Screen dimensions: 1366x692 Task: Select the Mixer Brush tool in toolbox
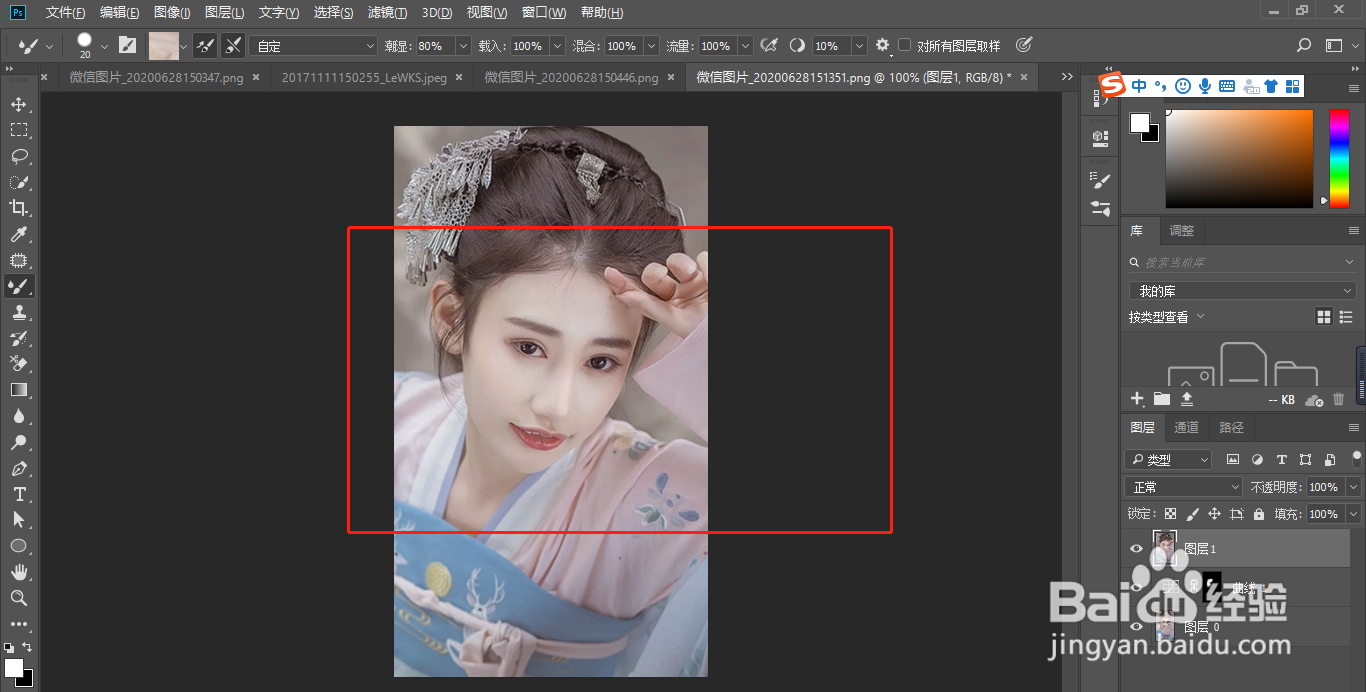[18, 286]
